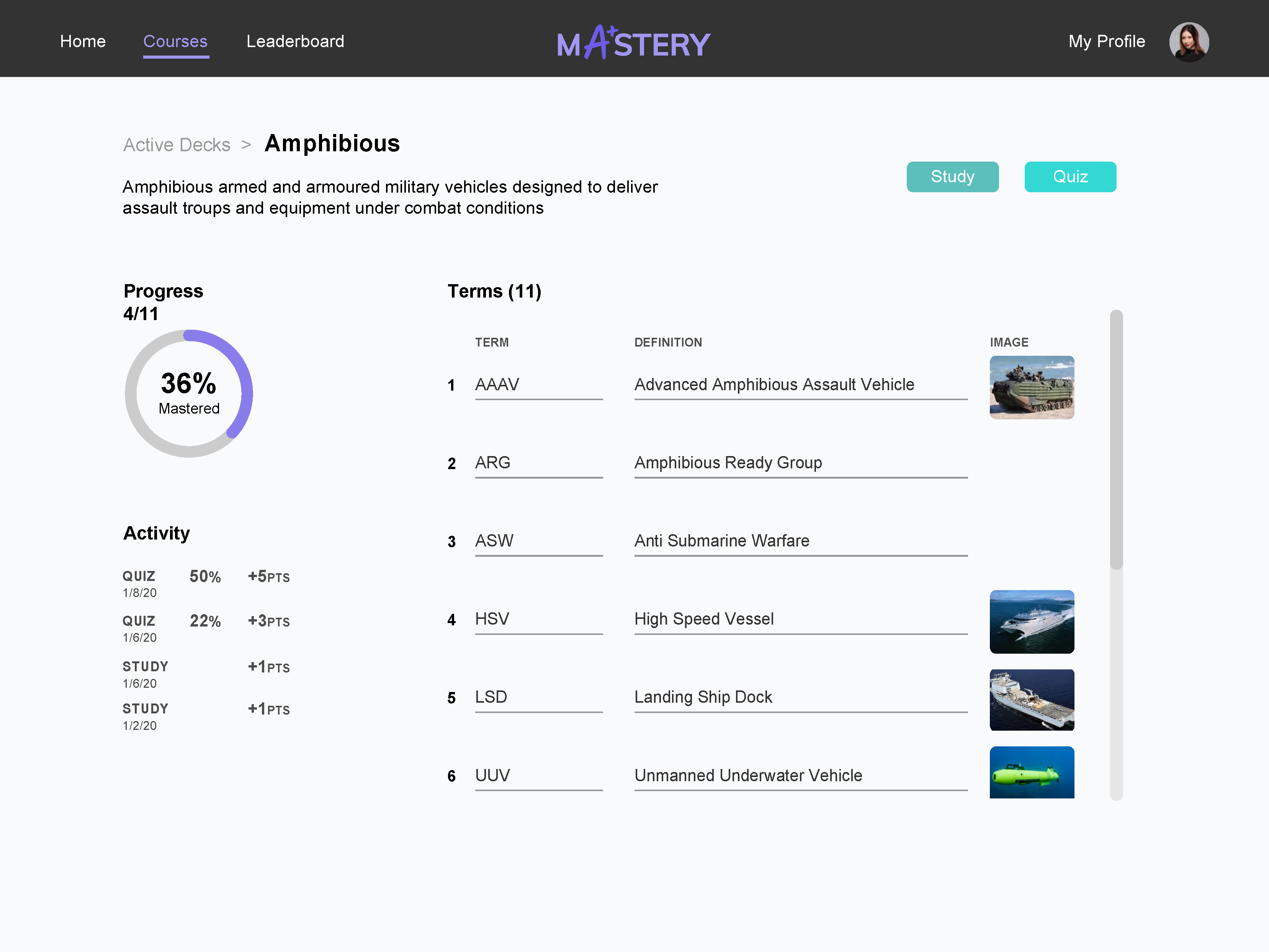Image resolution: width=1269 pixels, height=952 pixels.
Task: Open My Profile link
Action: pos(1106,41)
